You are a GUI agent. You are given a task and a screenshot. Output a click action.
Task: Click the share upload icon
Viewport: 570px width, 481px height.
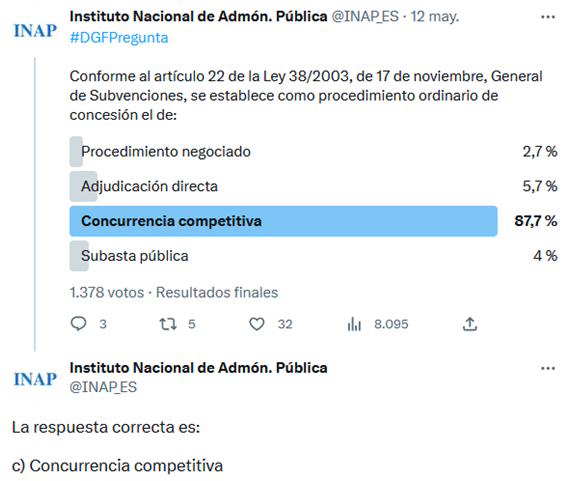[x=470, y=324]
